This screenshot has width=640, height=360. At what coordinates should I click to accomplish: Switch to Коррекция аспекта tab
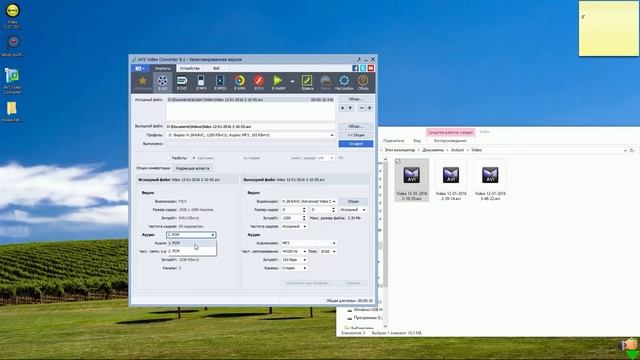[192, 168]
